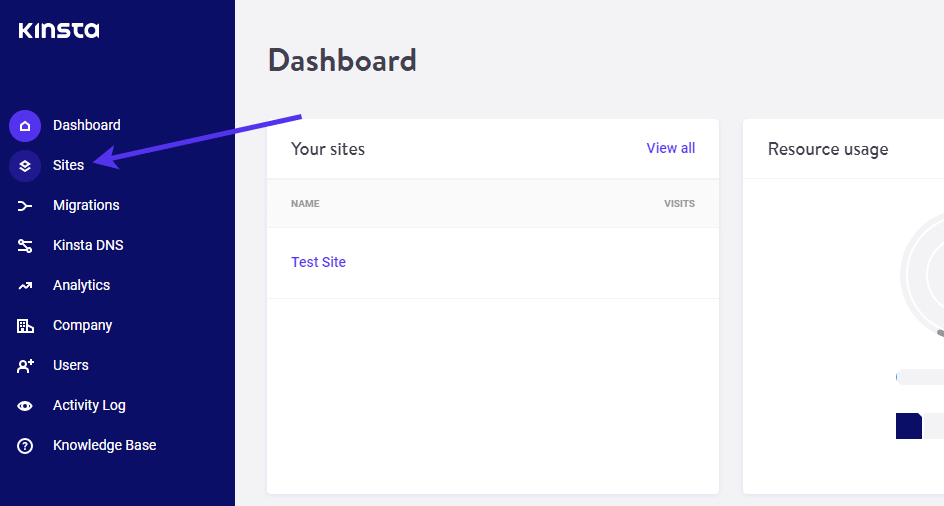The width and height of the screenshot is (944, 506).
Task: Click the Migrations arrow icon
Action: pyautogui.click(x=25, y=206)
